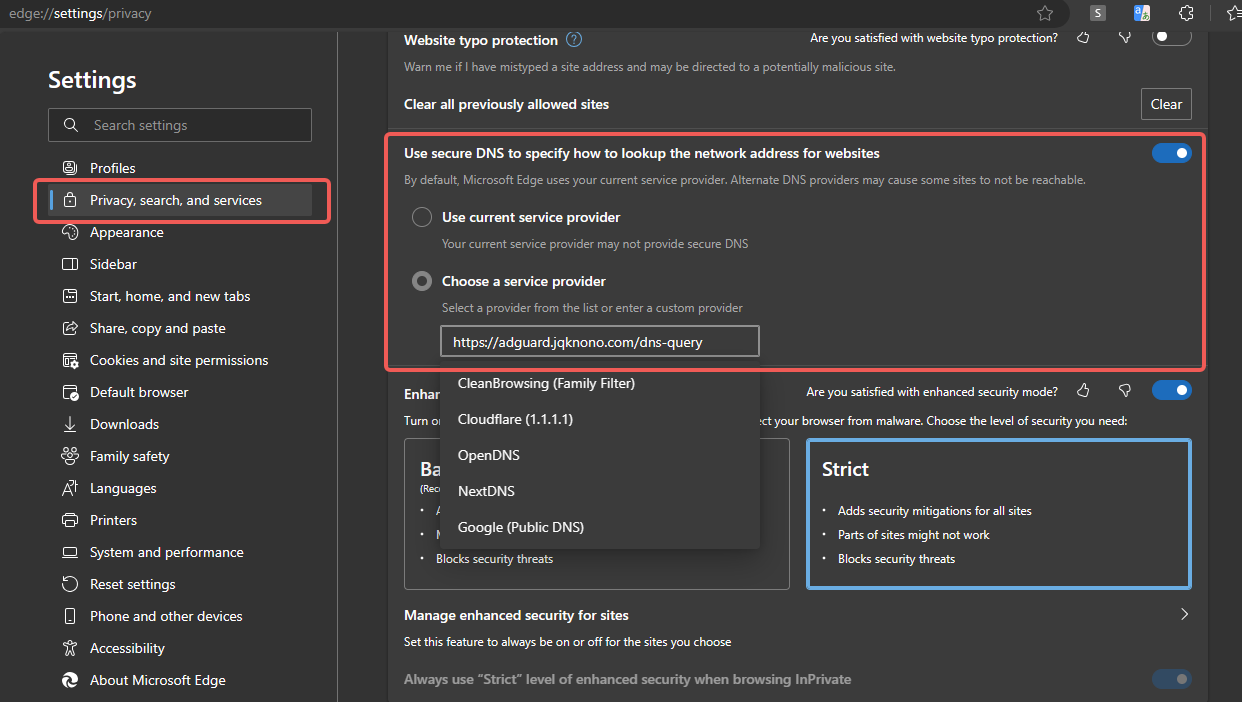Choose OpenDNS from the provider list
The height and width of the screenshot is (702, 1242).
[600, 455]
